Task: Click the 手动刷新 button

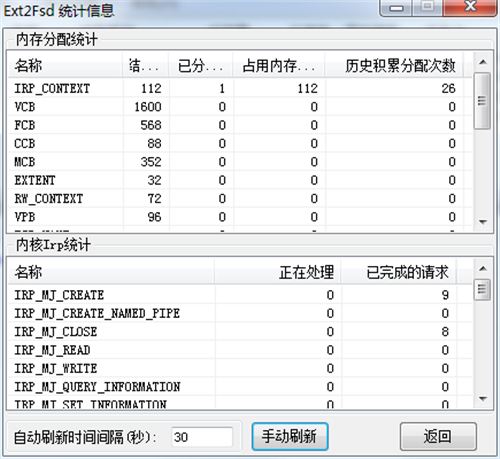Action: click(290, 436)
